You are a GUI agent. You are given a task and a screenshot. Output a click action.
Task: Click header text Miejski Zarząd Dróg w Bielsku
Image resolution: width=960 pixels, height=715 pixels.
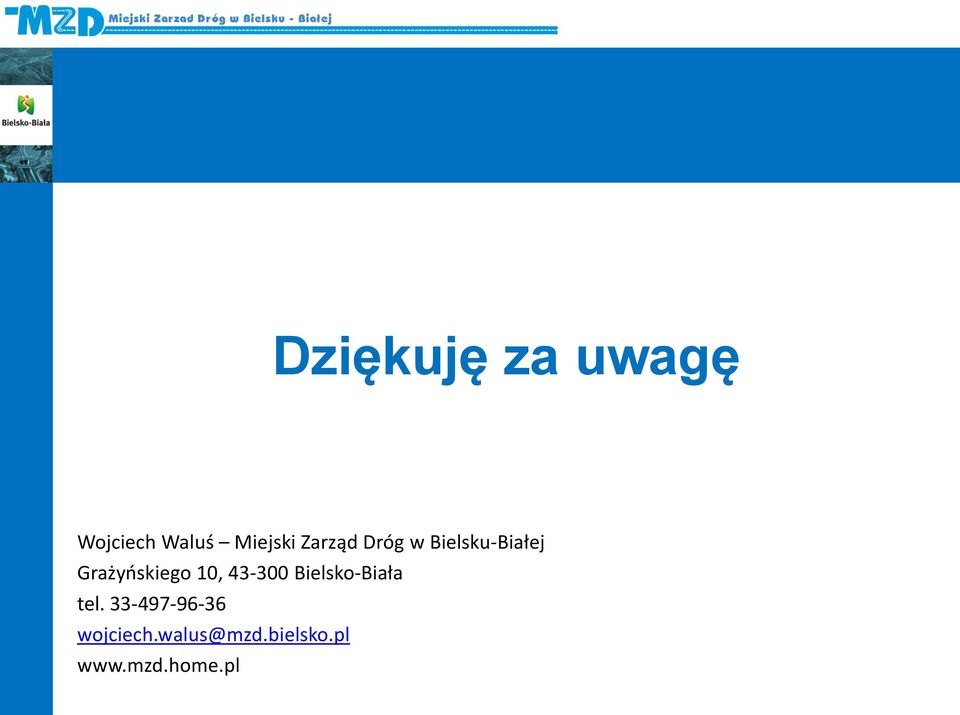[220, 18]
